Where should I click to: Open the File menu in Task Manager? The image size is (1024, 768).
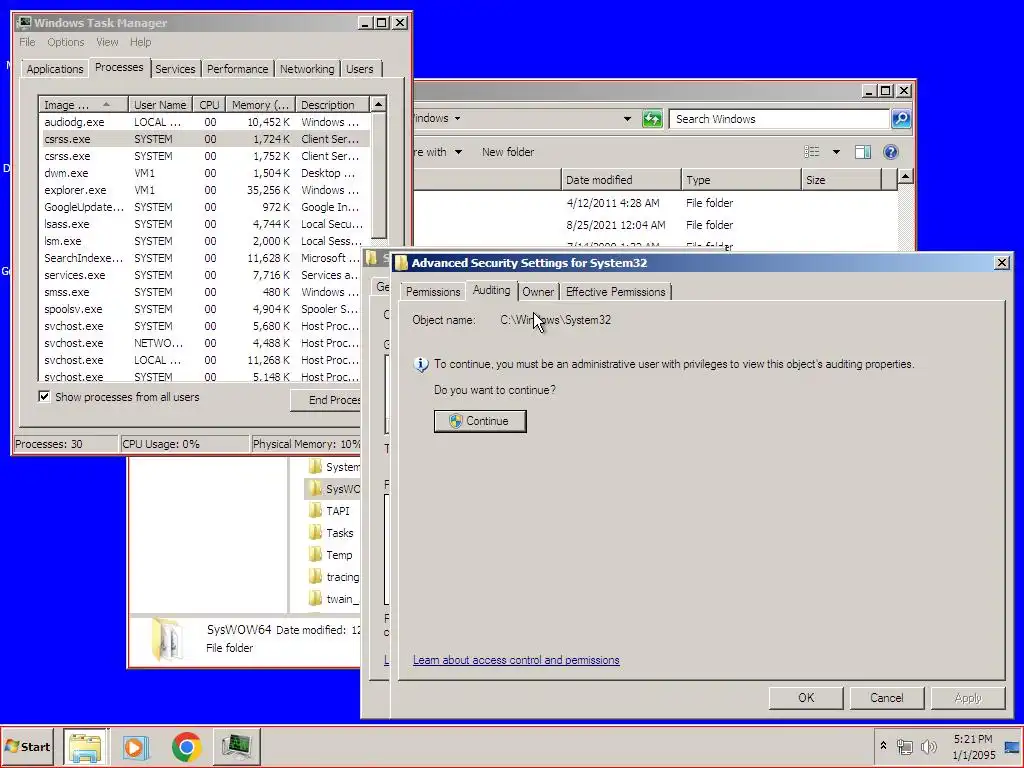point(27,42)
